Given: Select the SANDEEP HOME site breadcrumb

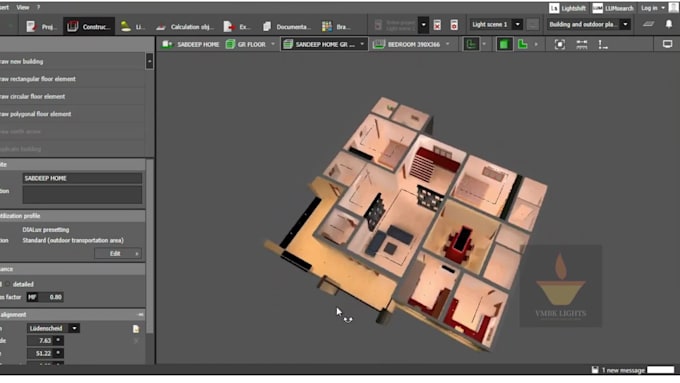Looking at the screenshot, I should point(191,44).
